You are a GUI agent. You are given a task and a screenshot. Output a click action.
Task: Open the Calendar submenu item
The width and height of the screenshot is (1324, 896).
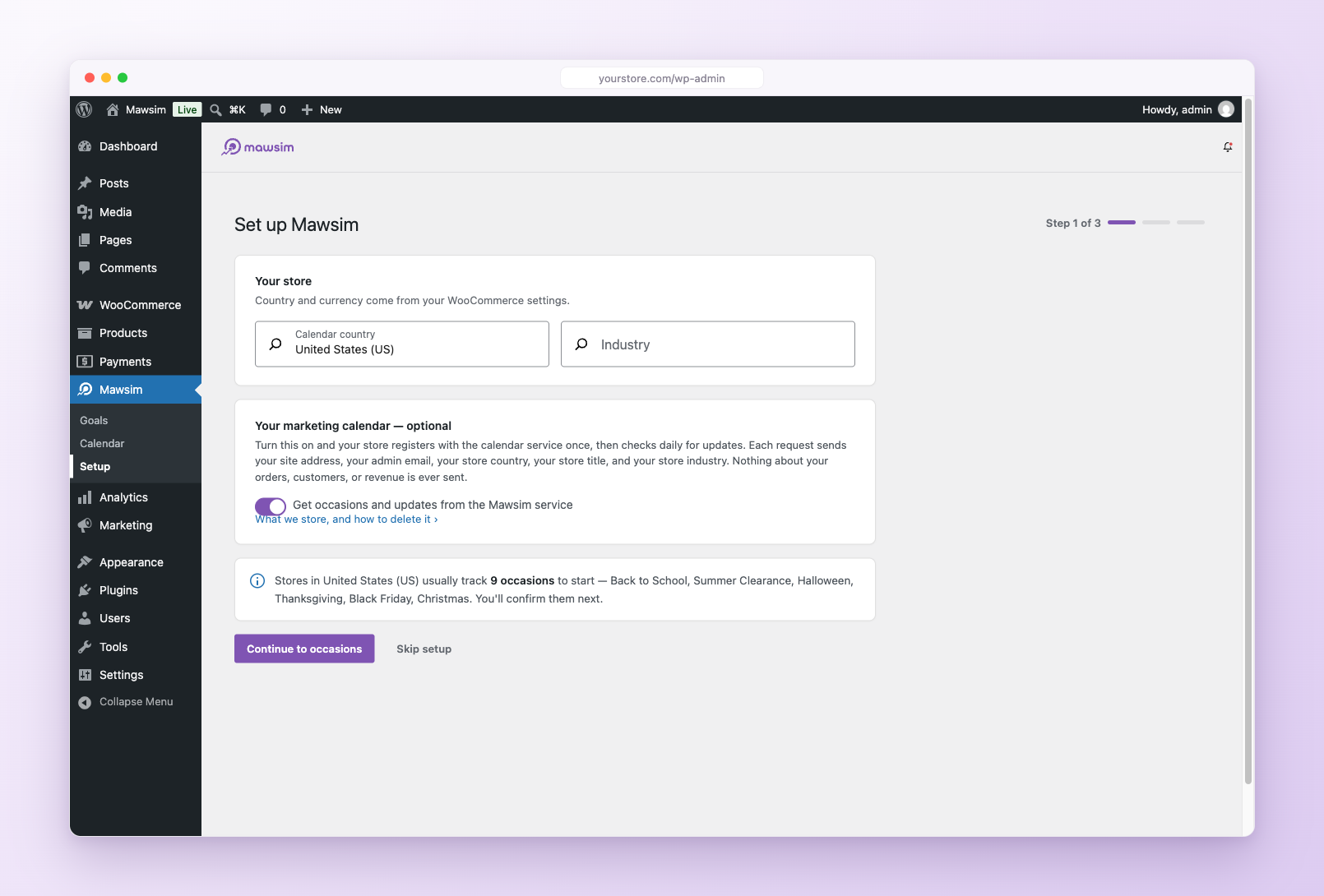point(102,443)
